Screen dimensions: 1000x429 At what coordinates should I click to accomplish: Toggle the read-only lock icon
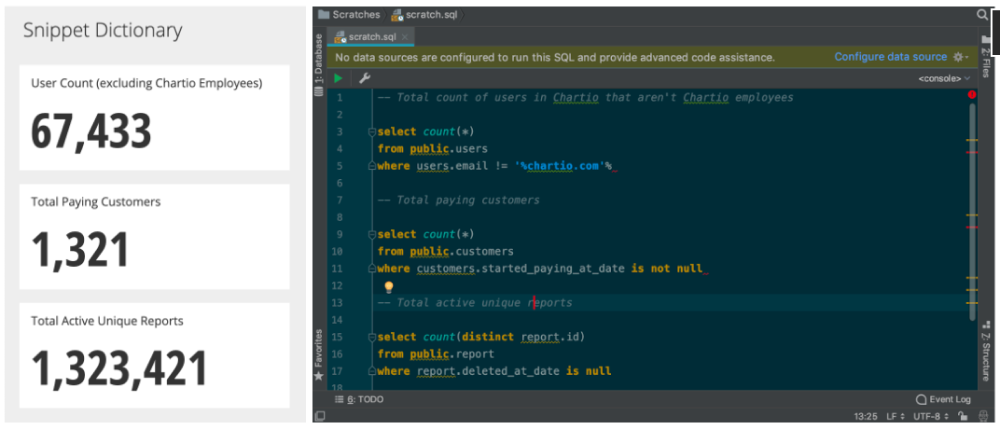coord(963,416)
